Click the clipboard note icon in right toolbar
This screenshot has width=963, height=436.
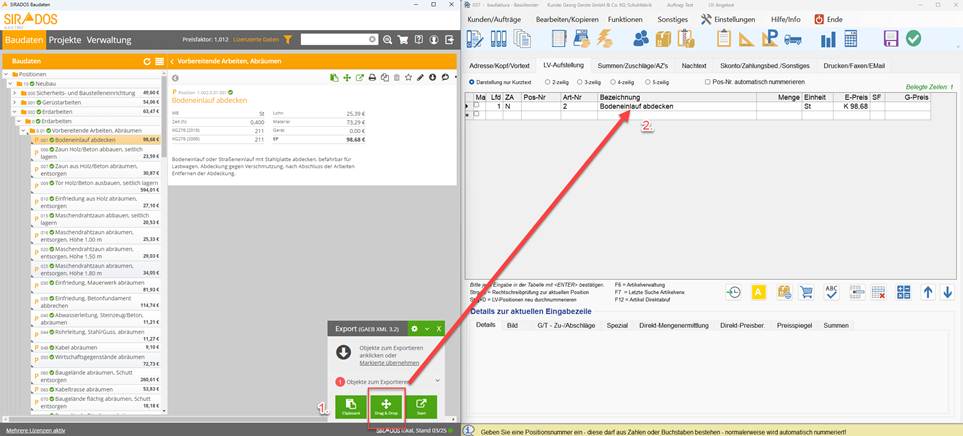click(x=723, y=39)
